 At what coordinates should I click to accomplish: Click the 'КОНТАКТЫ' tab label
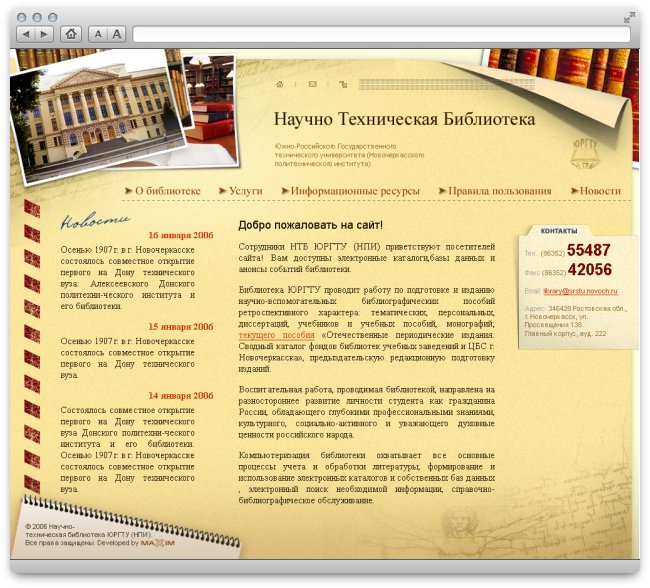(559, 231)
